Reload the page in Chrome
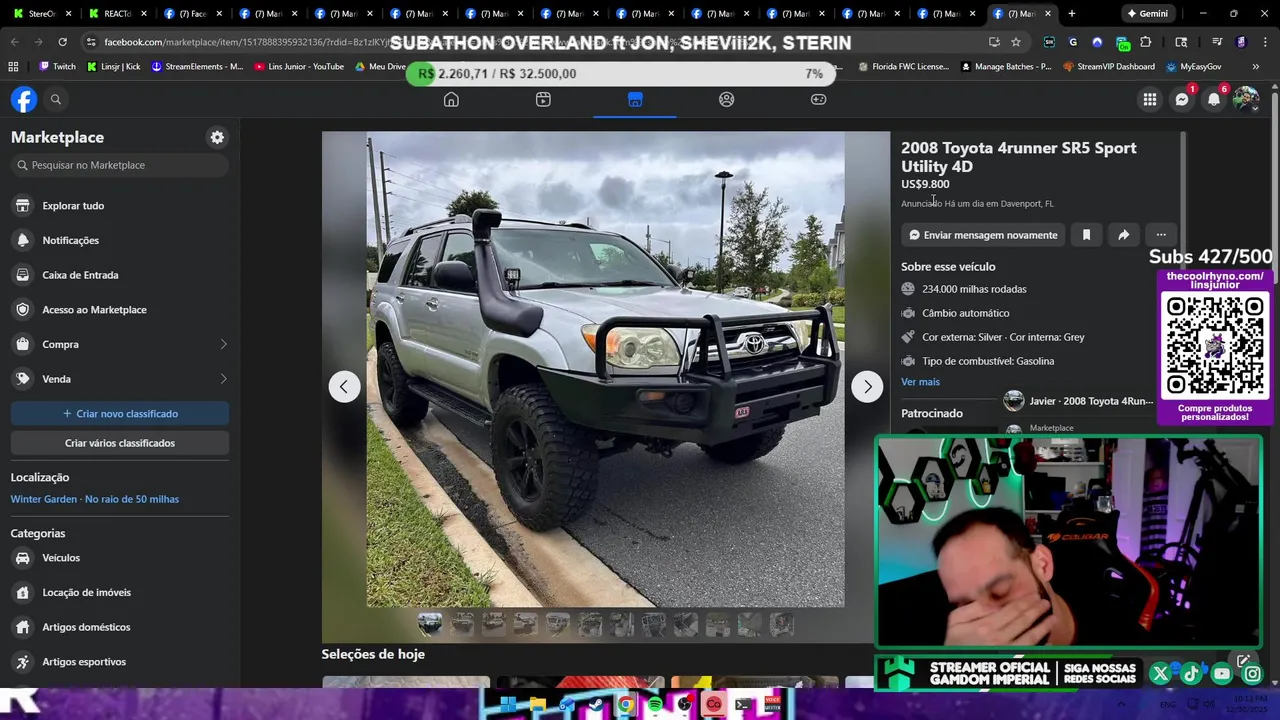The width and height of the screenshot is (1280, 720). (x=62, y=42)
